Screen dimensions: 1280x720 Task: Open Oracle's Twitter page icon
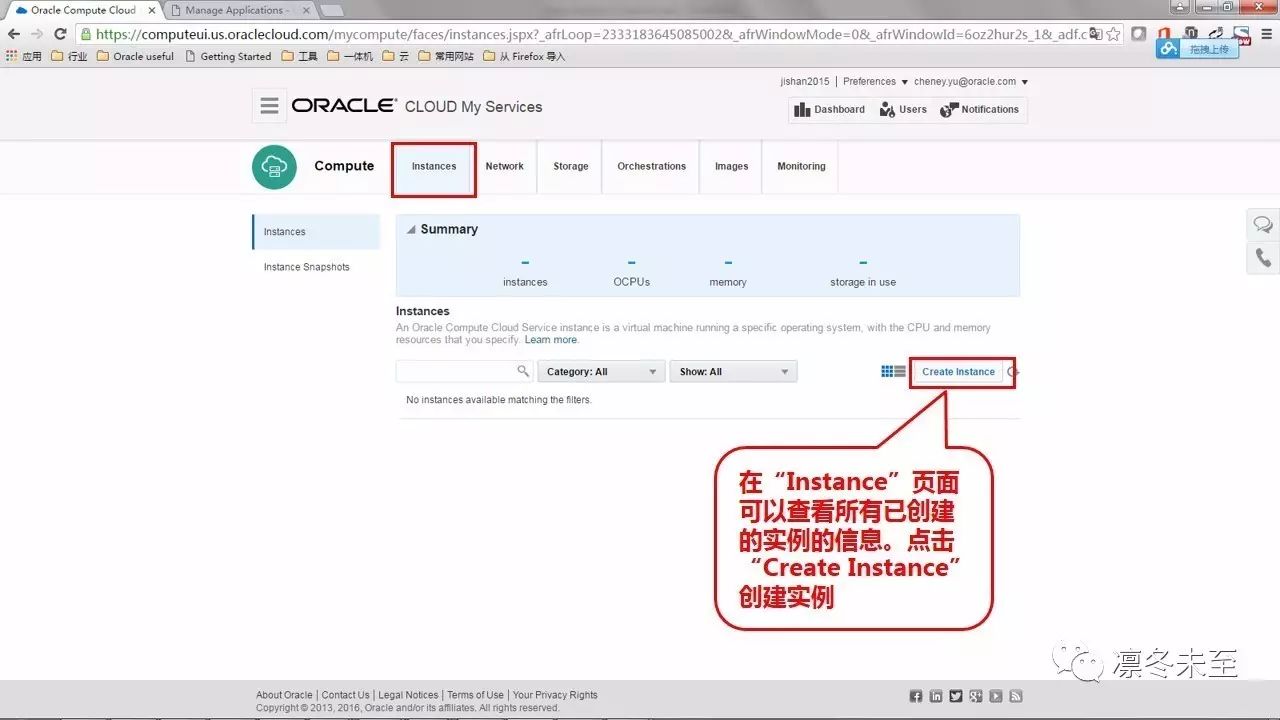click(956, 696)
